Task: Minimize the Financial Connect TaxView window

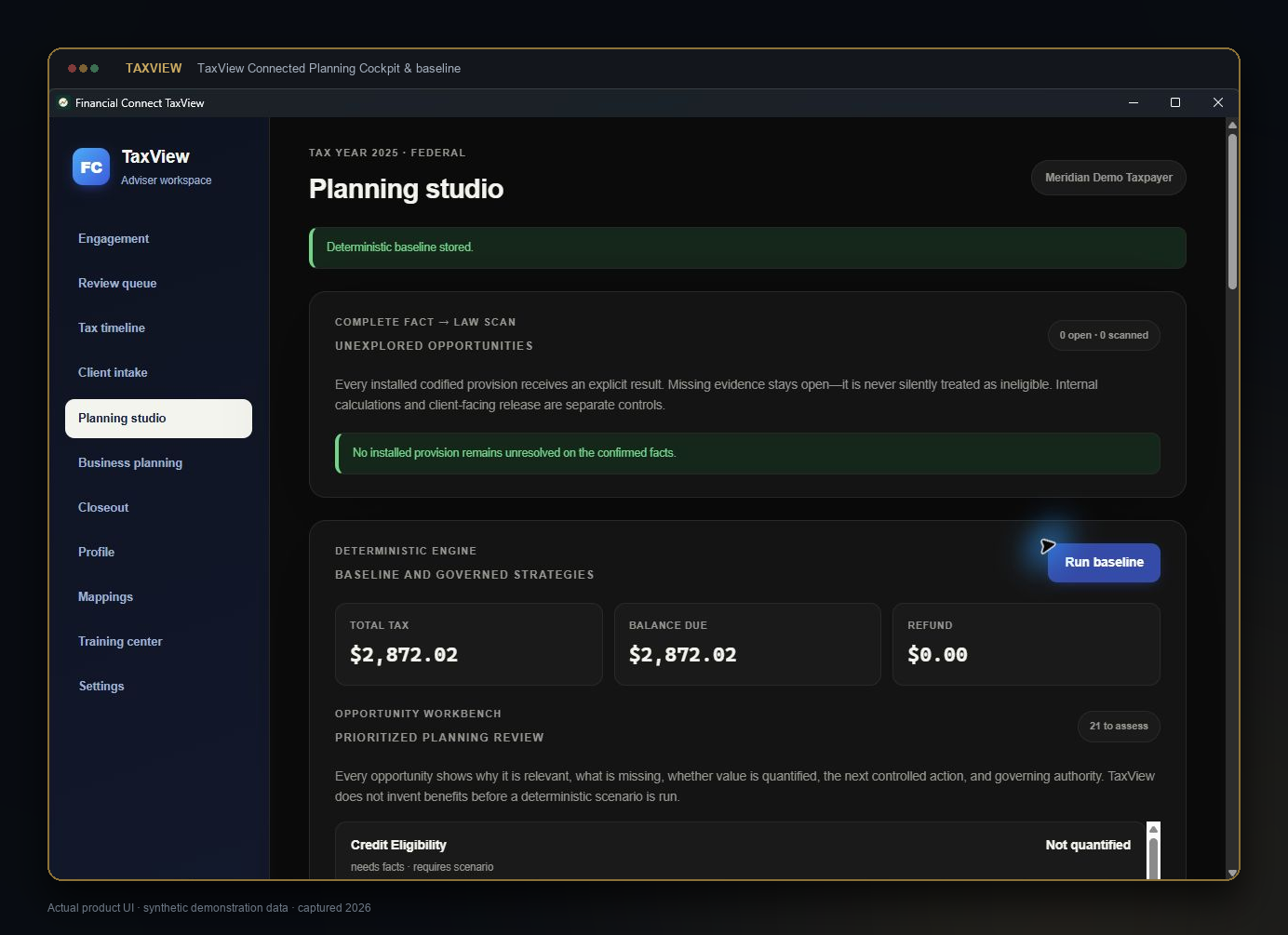Action: [x=1134, y=102]
